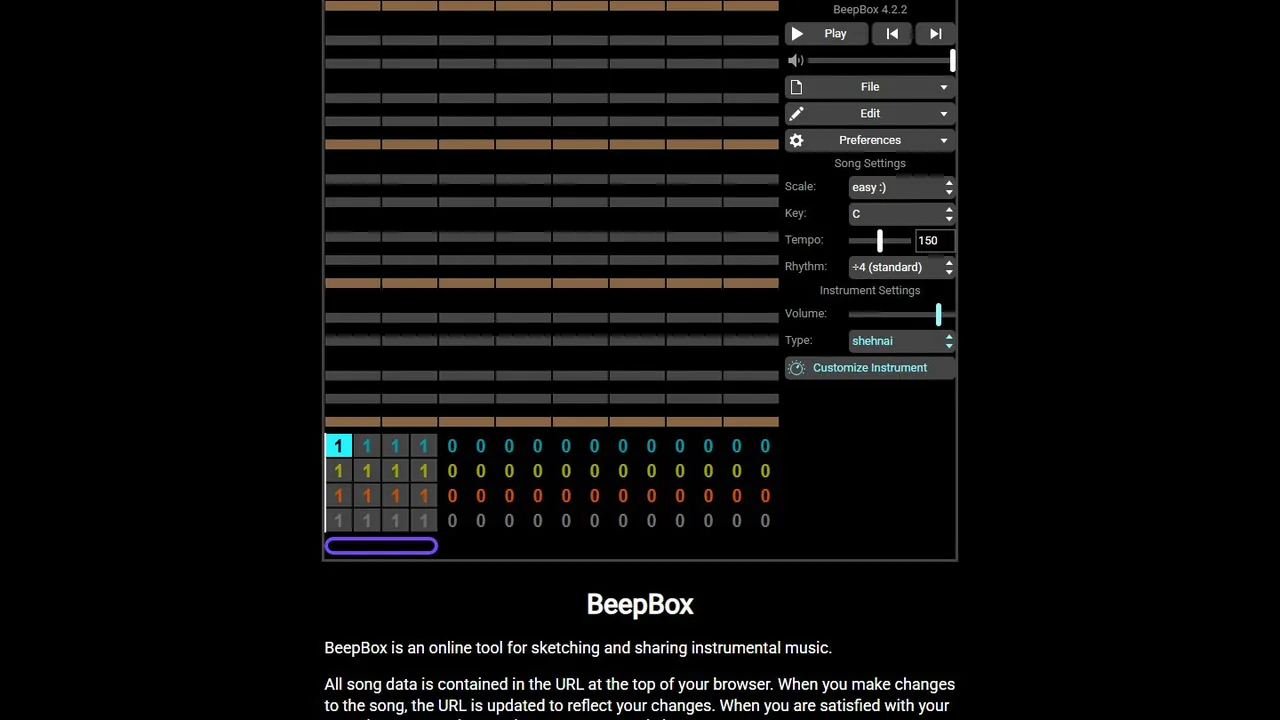Open the Scale dropdown showing easy :)
Image resolution: width=1280 pixels, height=720 pixels.
902,187
